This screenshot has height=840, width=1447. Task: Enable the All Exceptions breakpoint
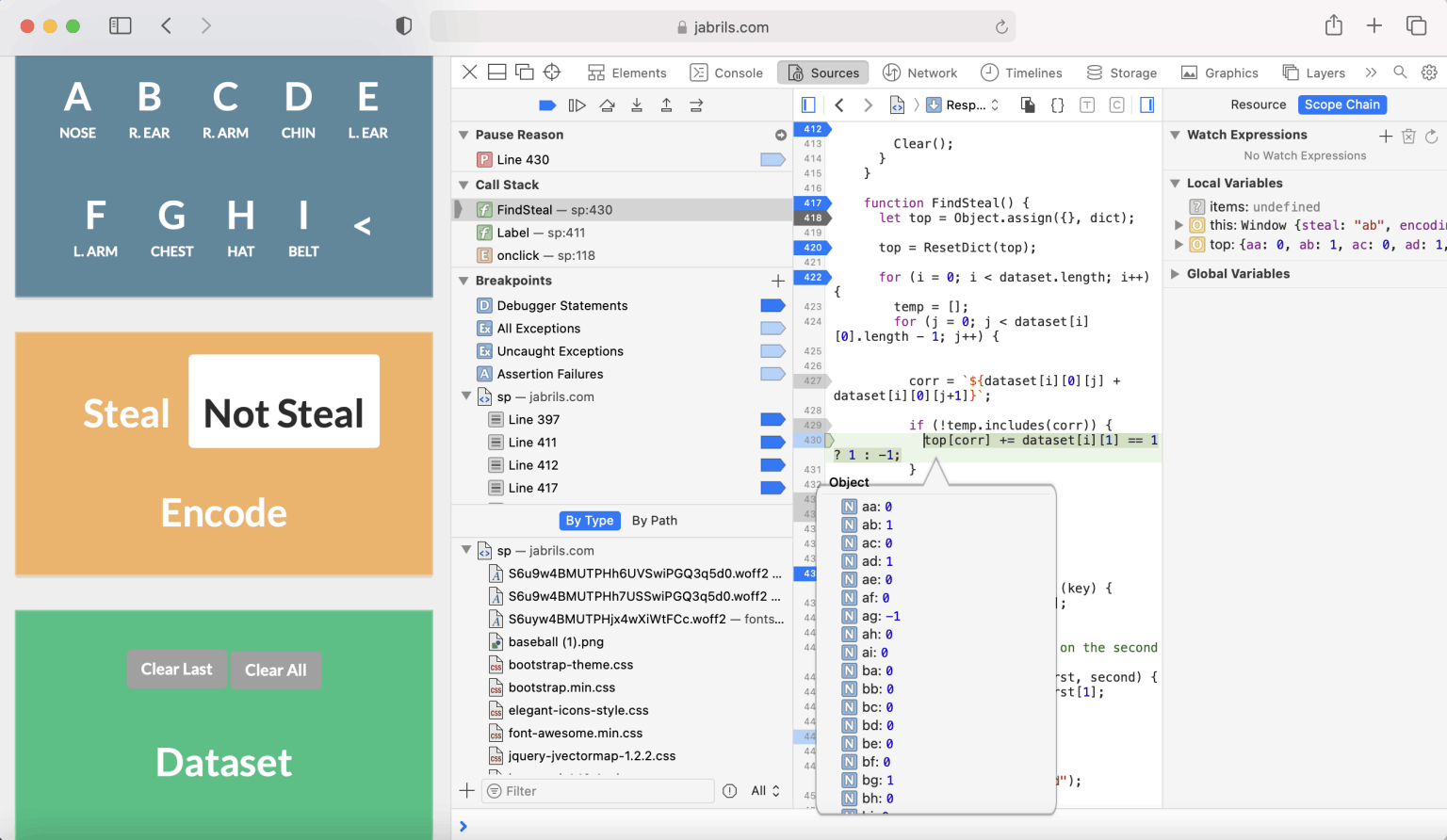pos(772,329)
